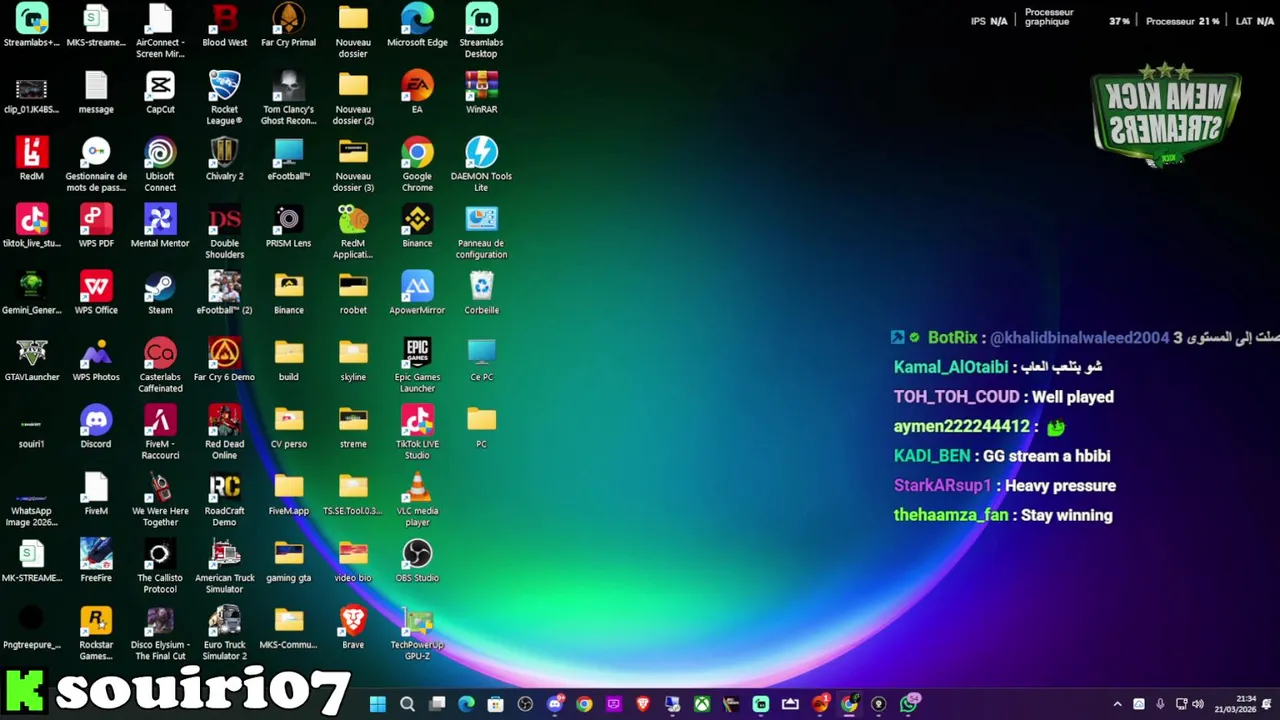Open the Double Shoulders desktop icon
Image resolution: width=1280 pixels, height=720 pixels.
224,231
